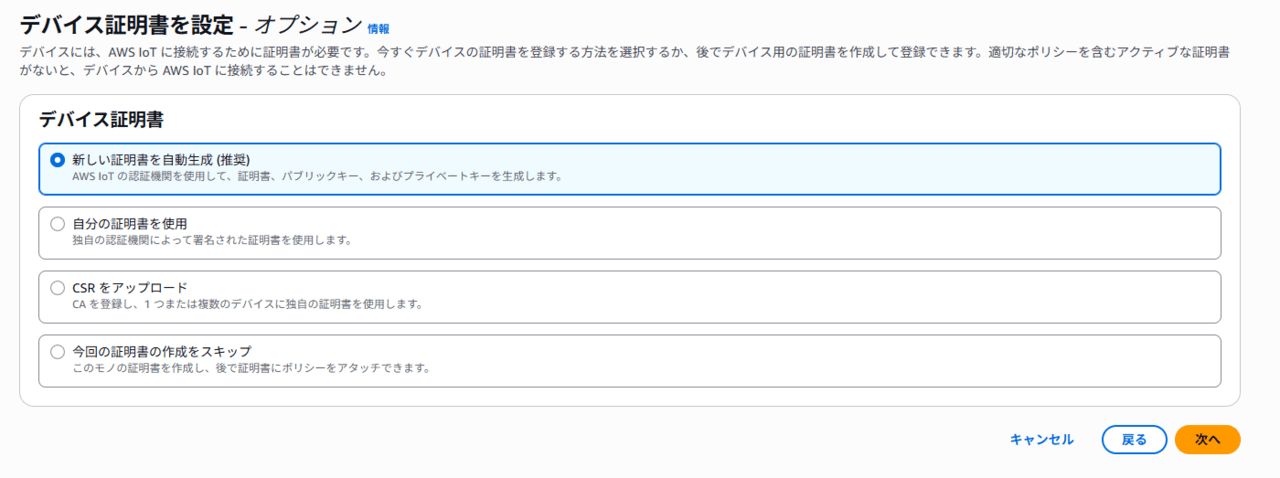
Task: Open the 情報 link beside the title
Action: (378, 30)
